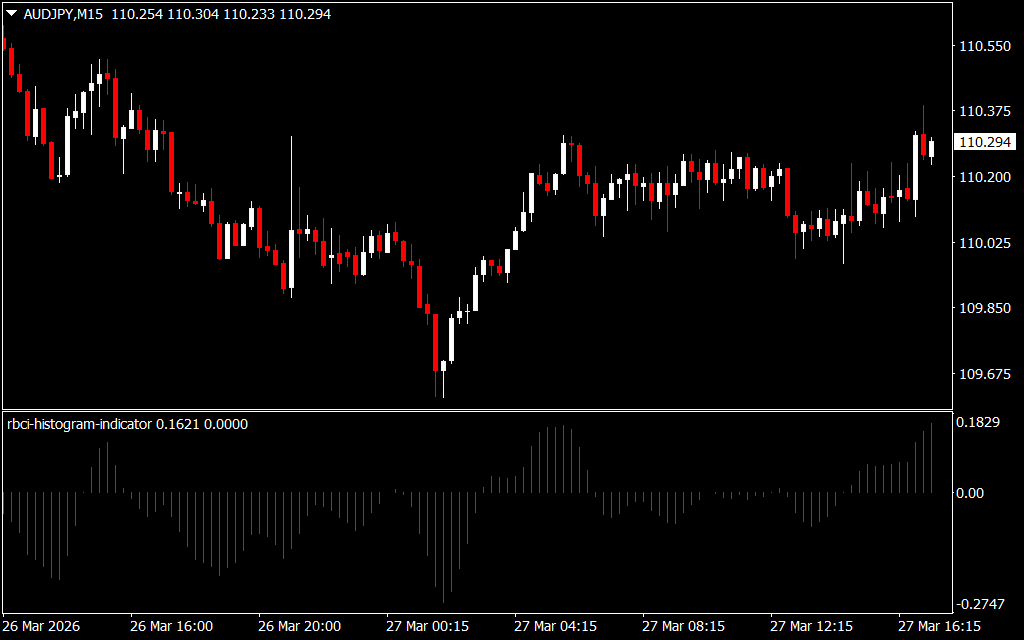Screen dimensions: 1024x640
Task: Click the 110.375 price axis label
Action: [985, 111]
